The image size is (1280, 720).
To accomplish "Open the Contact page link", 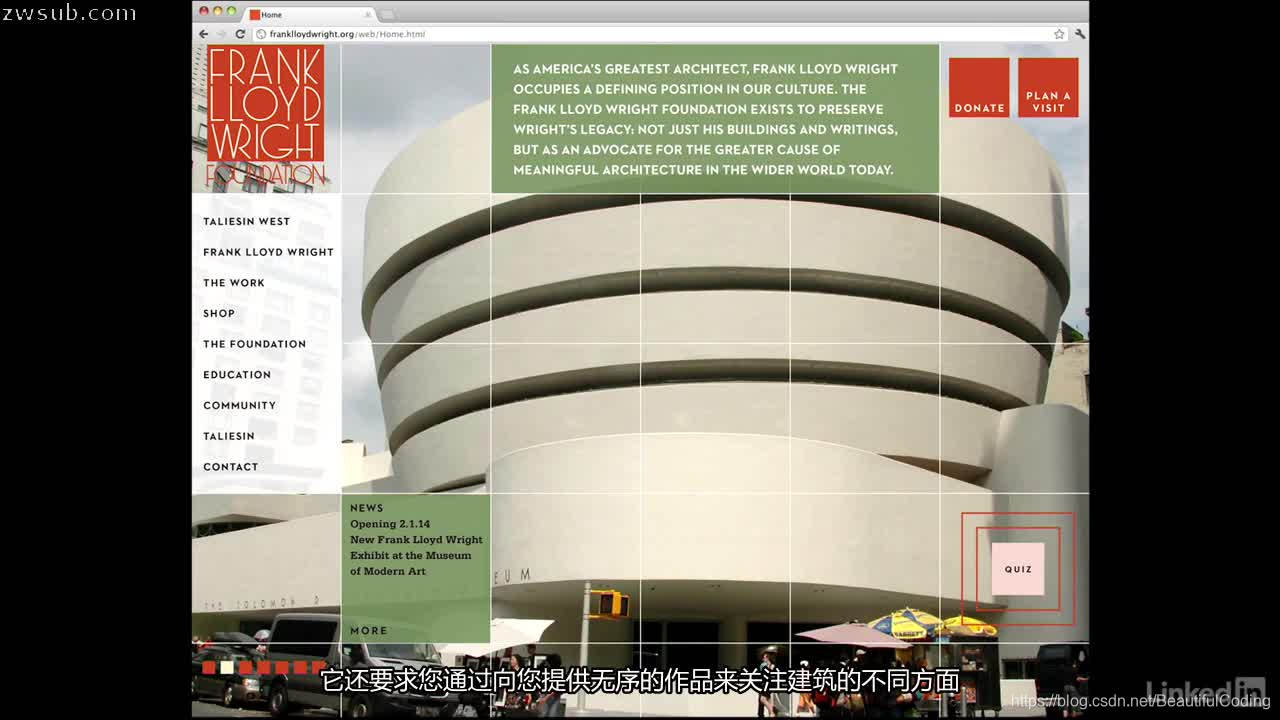I will [x=231, y=467].
